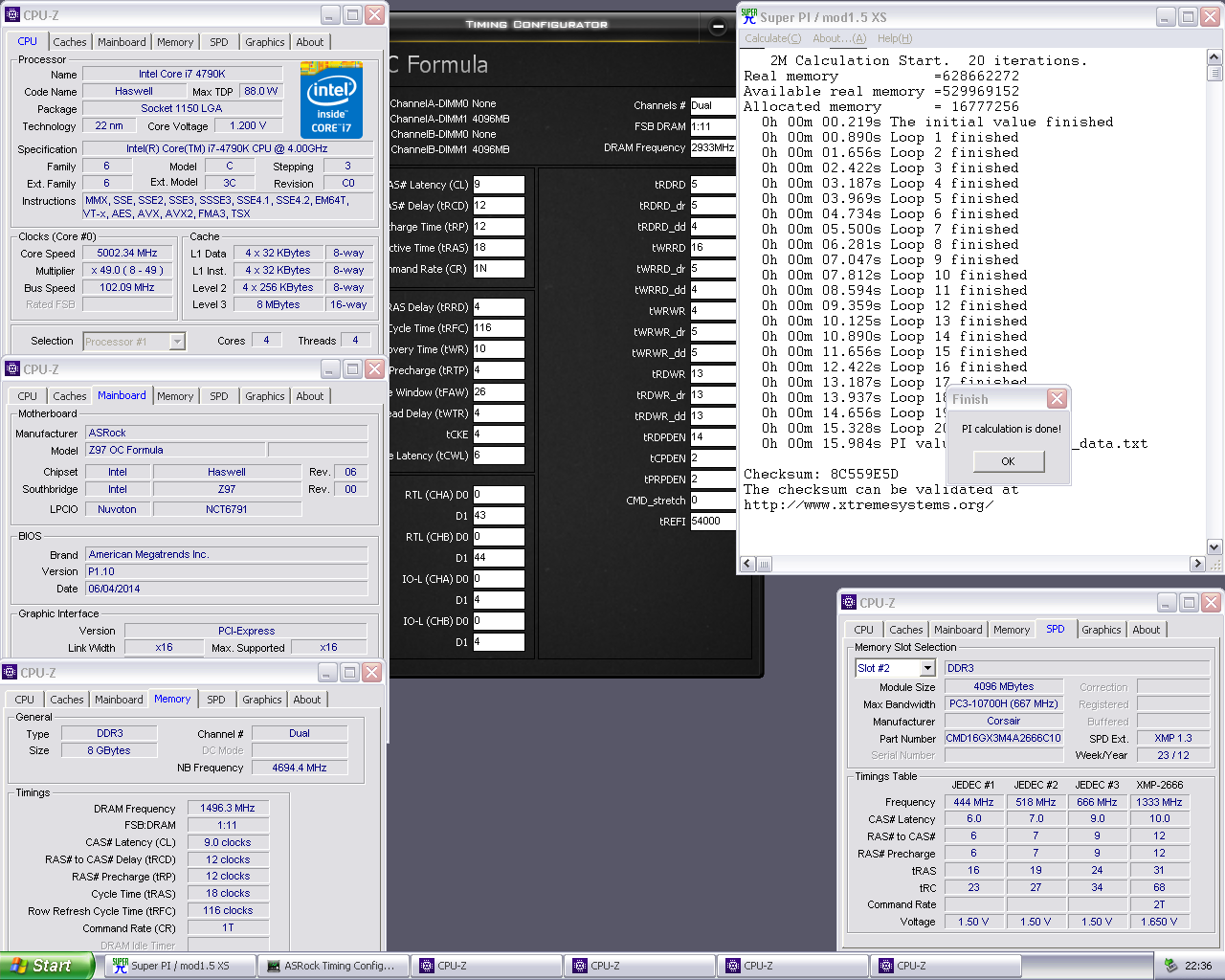
Task: Click Super PI horizontal scrollbar left arrow
Action: pos(748,564)
